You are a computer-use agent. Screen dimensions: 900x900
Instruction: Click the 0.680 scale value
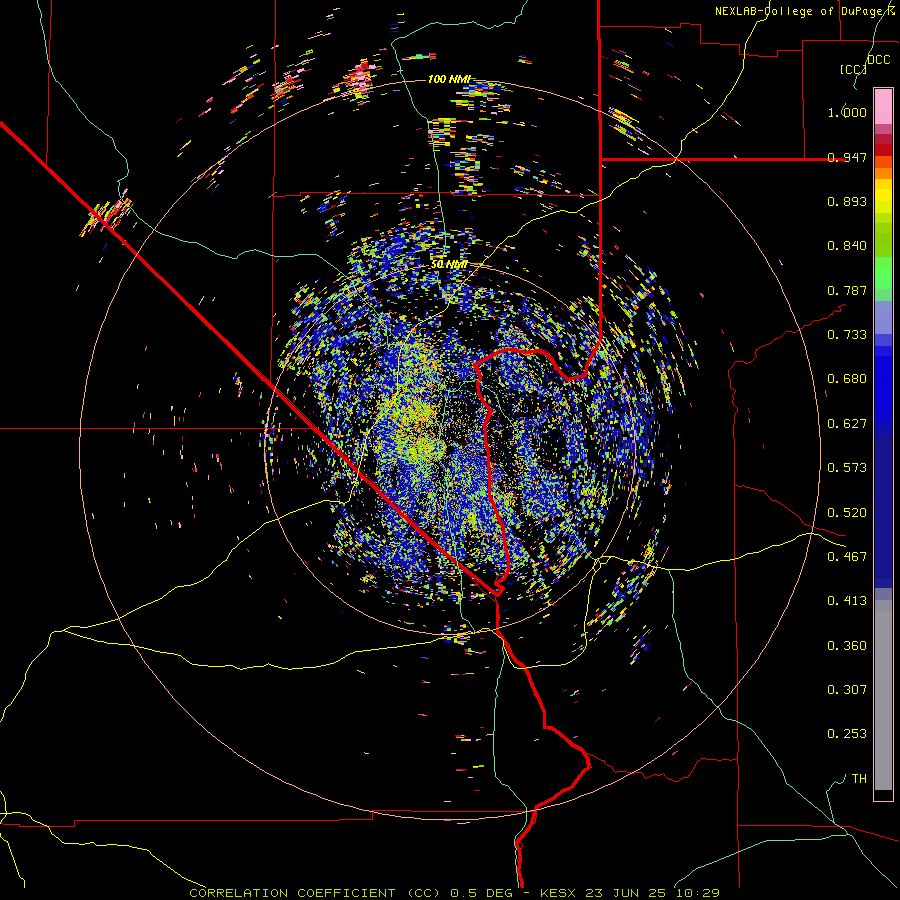click(x=847, y=379)
